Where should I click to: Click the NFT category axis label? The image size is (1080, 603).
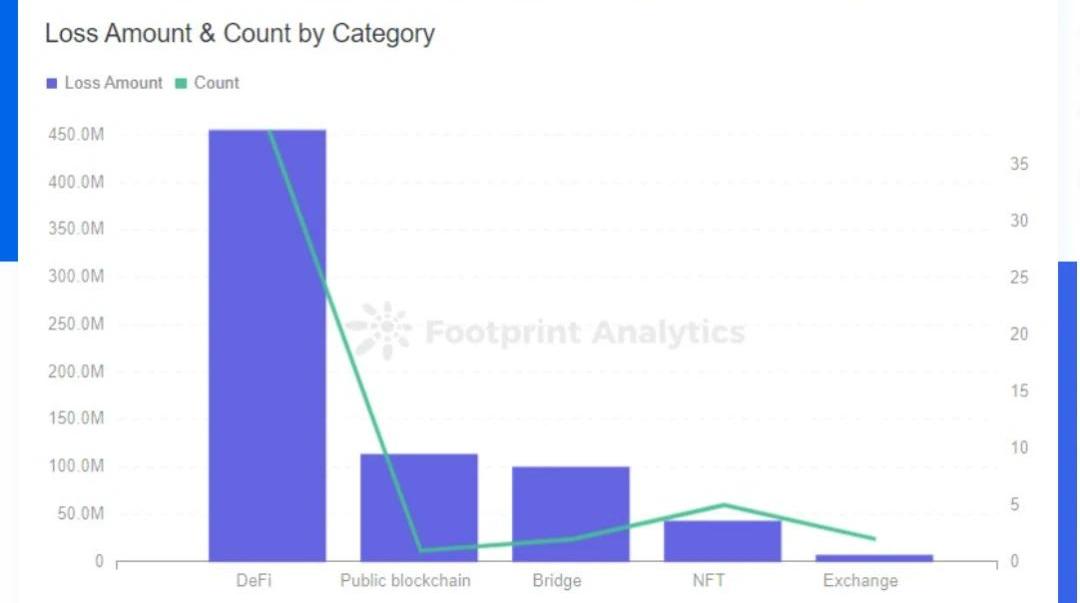(x=708, y=580)
